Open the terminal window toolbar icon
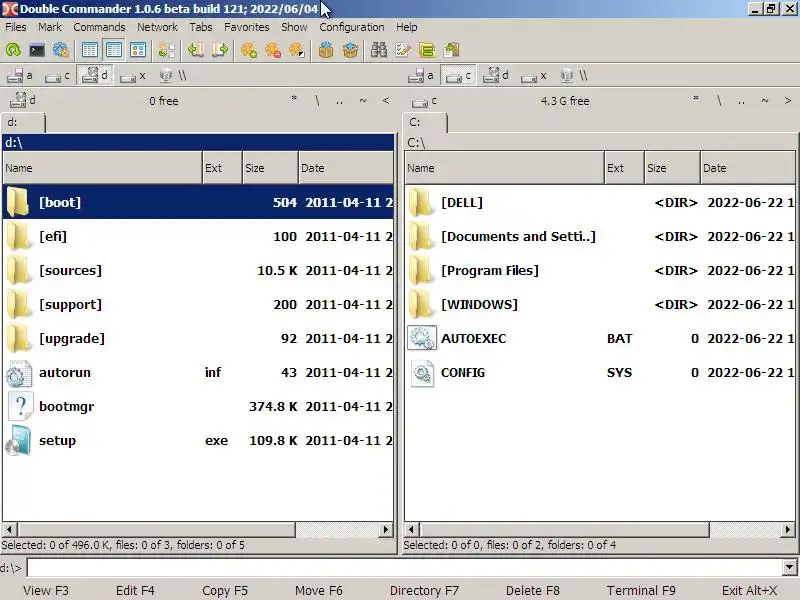Screen dimensions: 800x600 tap(37, 50)
